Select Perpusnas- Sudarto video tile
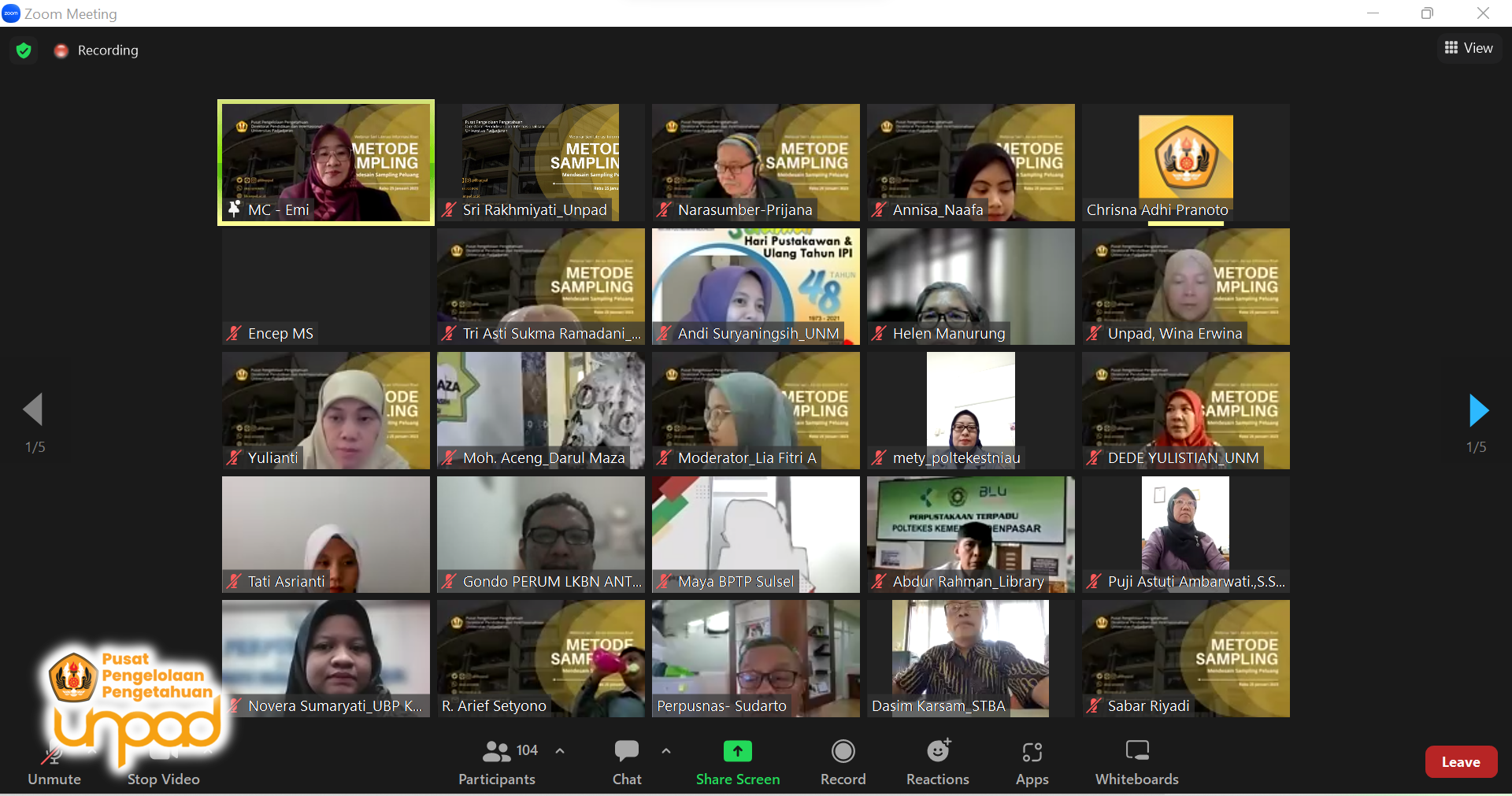 click(x=756, y=658)
